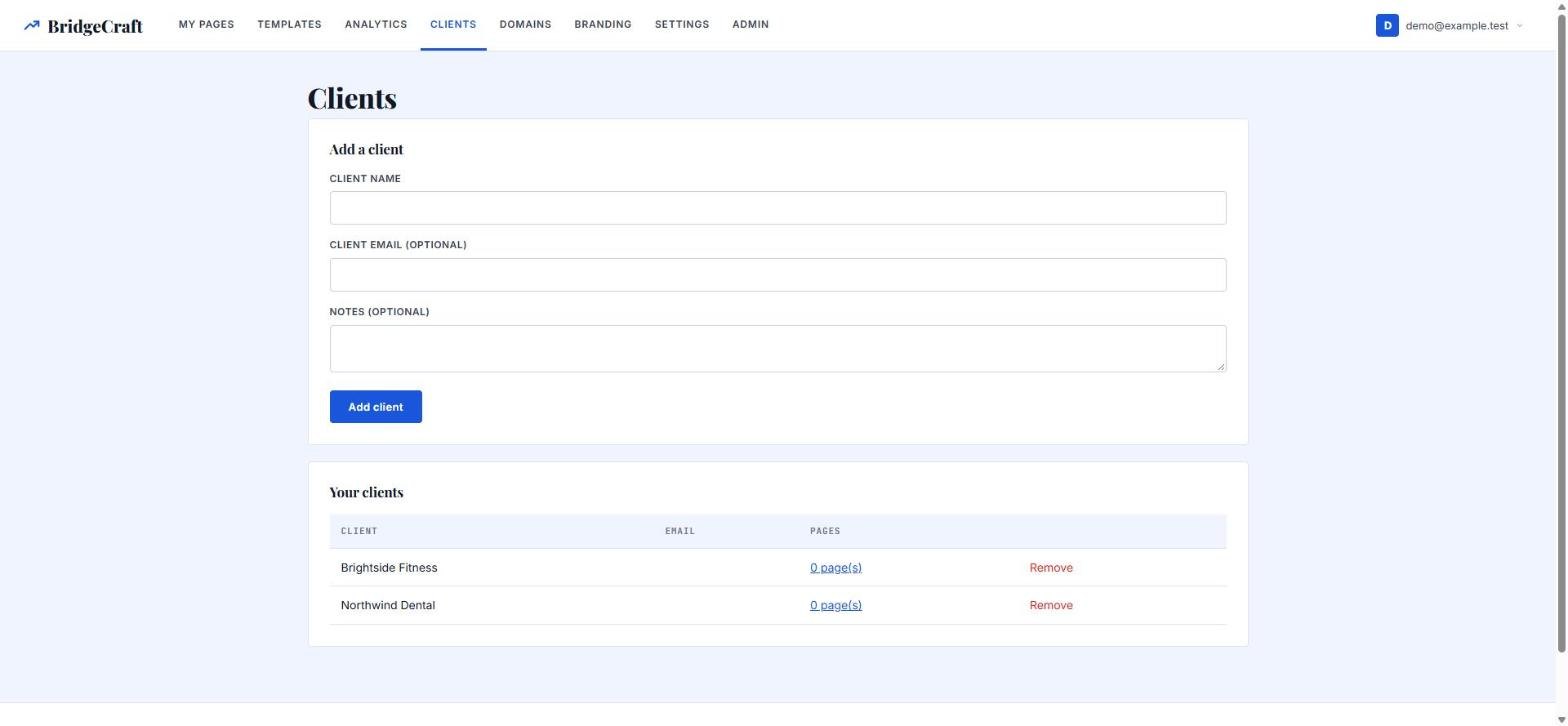
Task: Open the Branding nav tab
Action: point(603,25)
